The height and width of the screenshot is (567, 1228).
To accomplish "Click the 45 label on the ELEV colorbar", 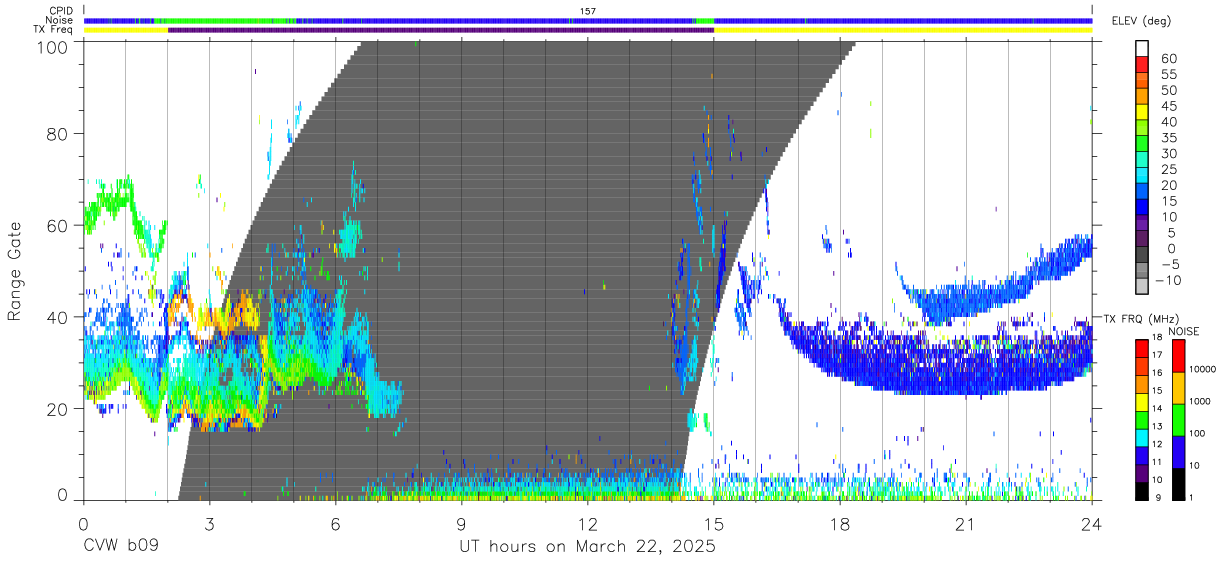I will (1168, 106).
